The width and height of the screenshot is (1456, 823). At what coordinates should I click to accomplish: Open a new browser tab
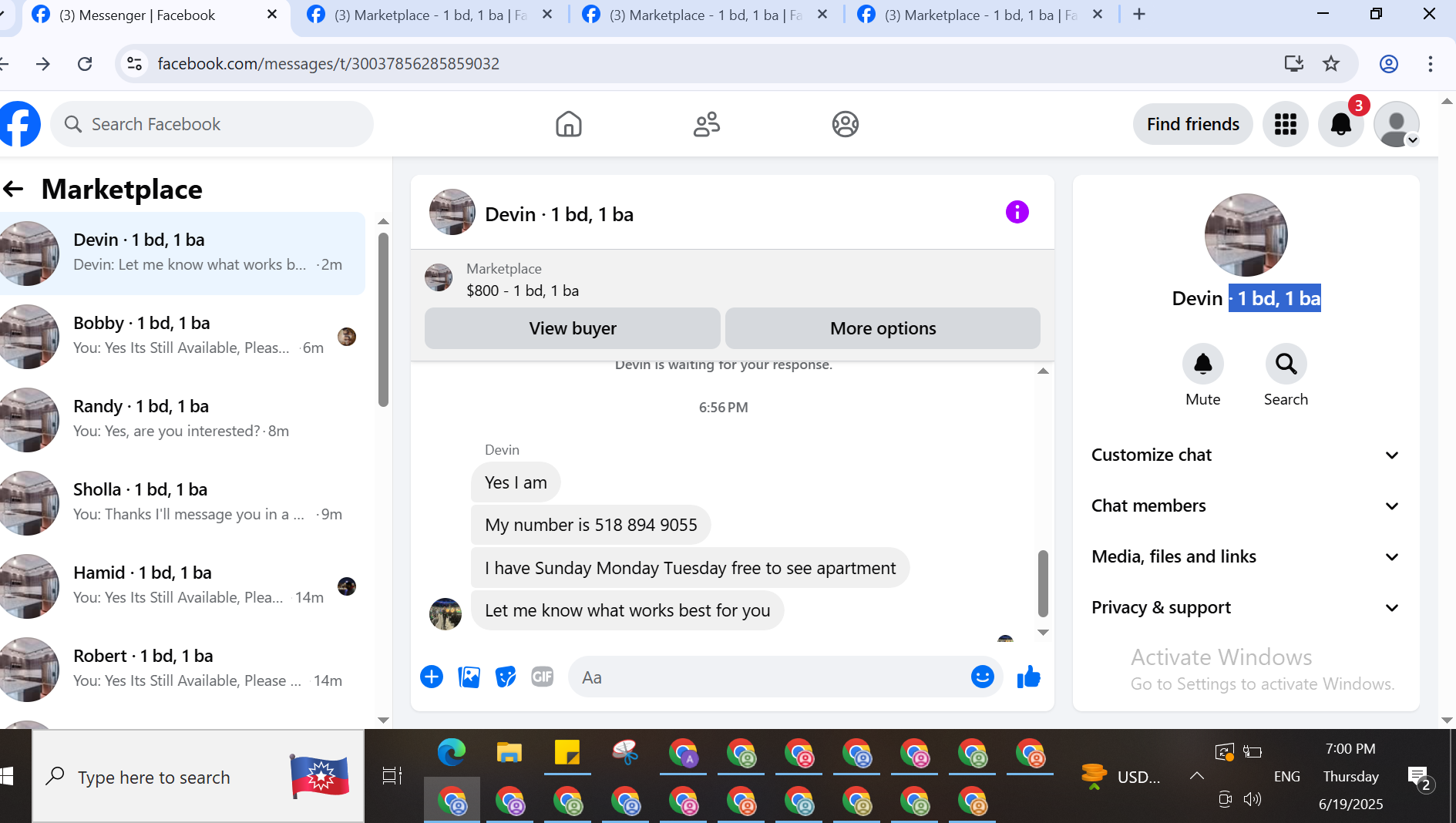tap(1139, 15)
